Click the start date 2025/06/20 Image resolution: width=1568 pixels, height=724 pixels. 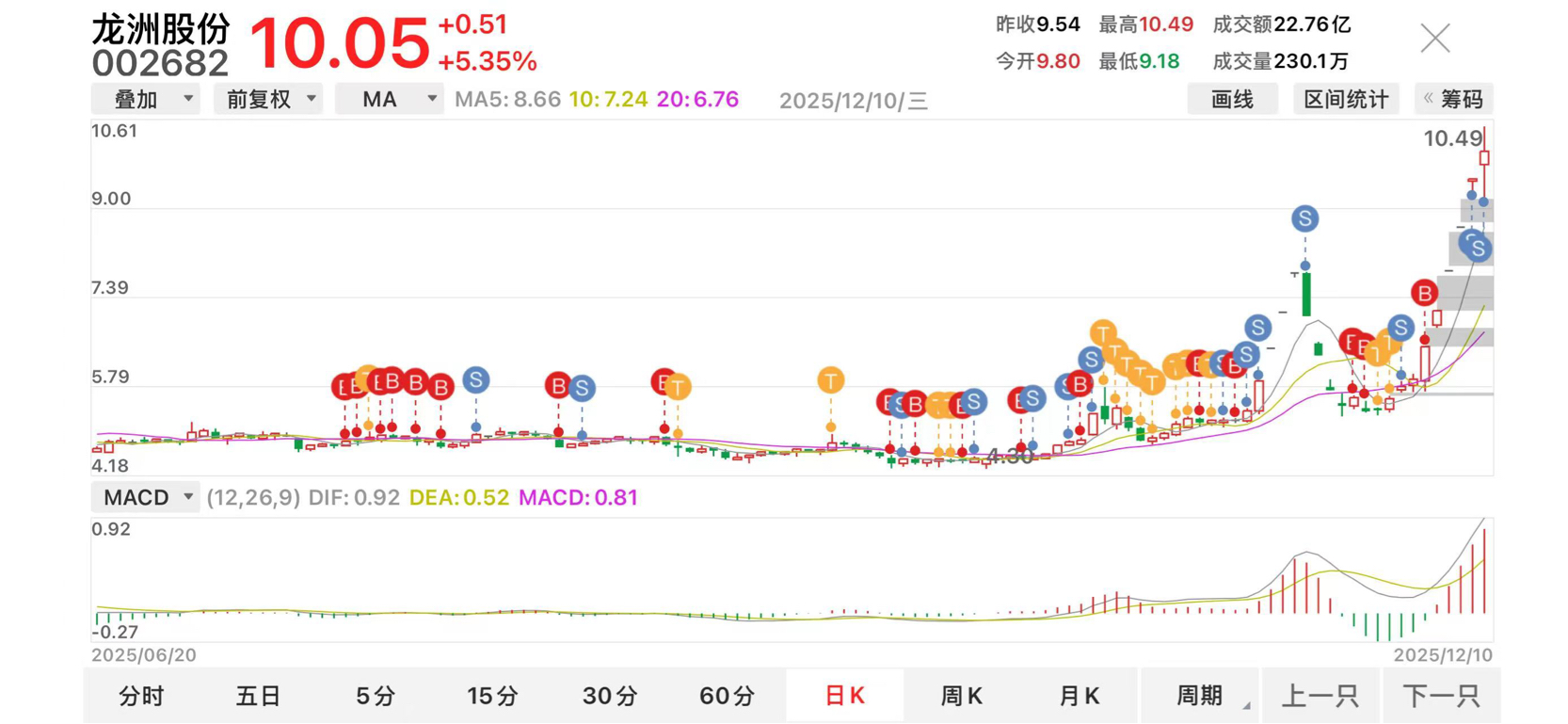click(144, 654)
